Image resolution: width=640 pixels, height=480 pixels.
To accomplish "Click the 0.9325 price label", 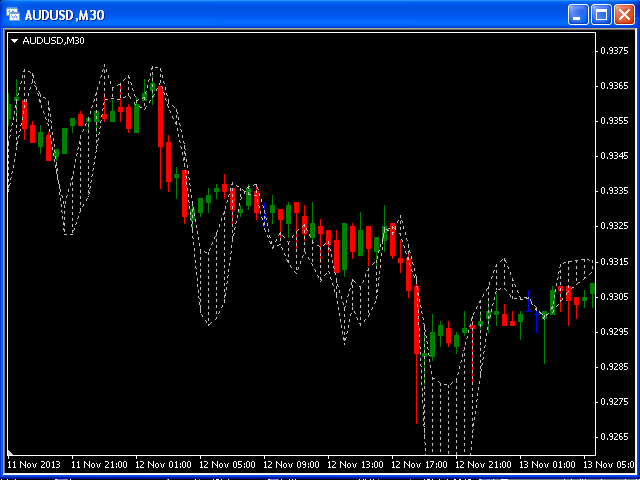I will pos(615,226).
